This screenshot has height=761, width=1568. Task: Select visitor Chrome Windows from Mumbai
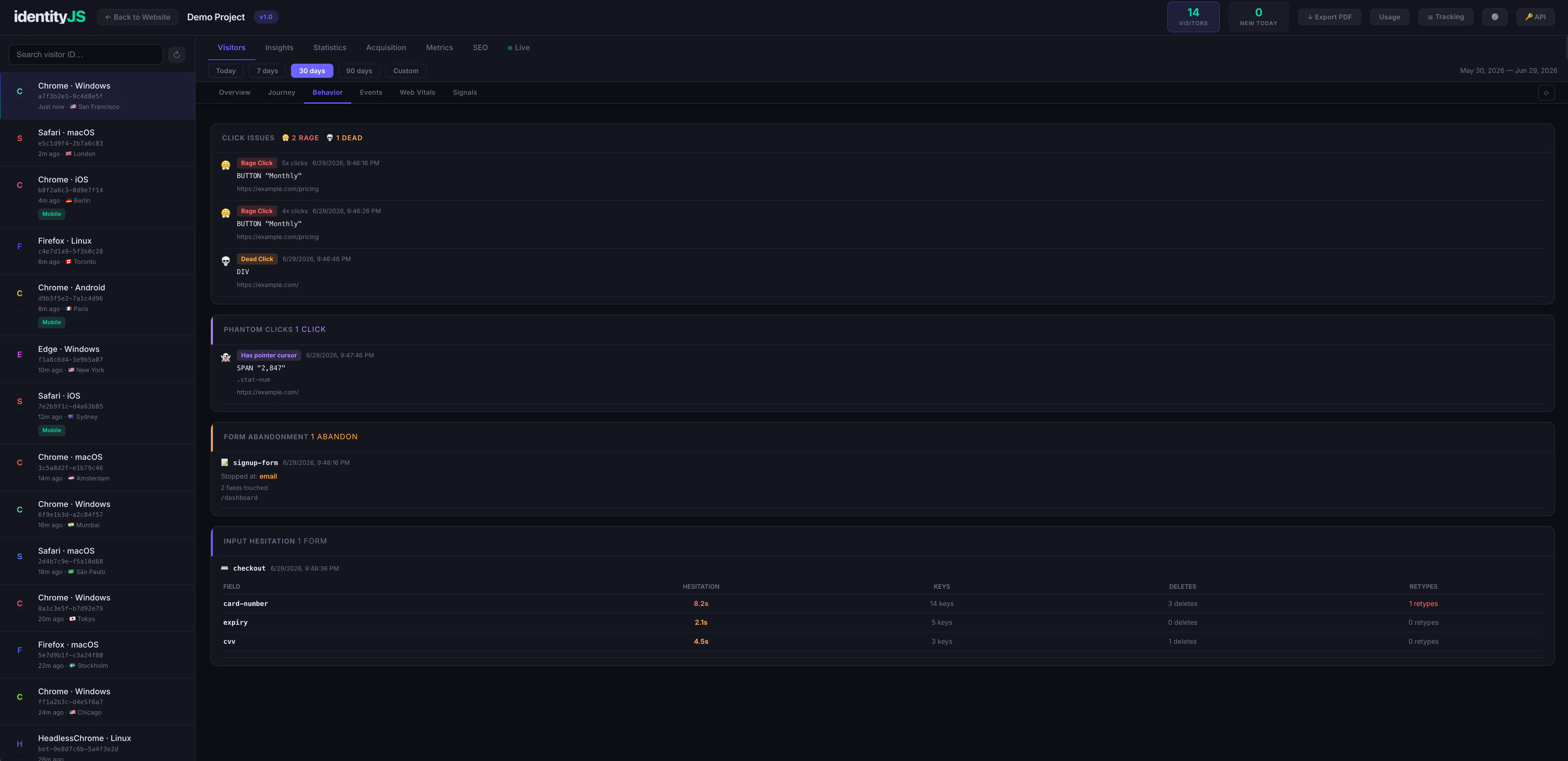click(98, 514)
